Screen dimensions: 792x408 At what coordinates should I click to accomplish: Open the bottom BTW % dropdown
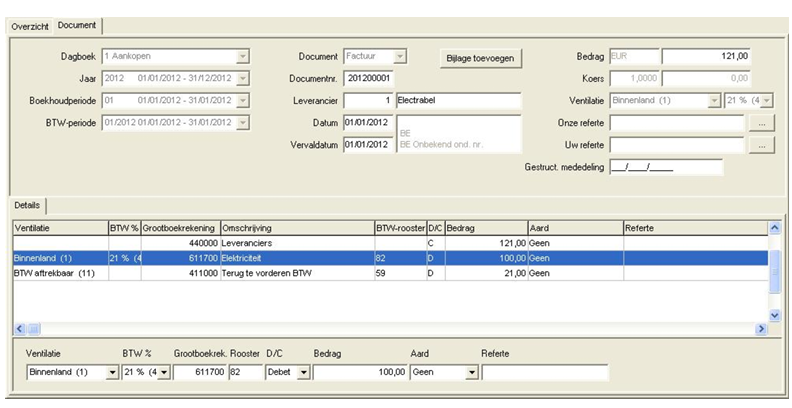click(164, 373)
